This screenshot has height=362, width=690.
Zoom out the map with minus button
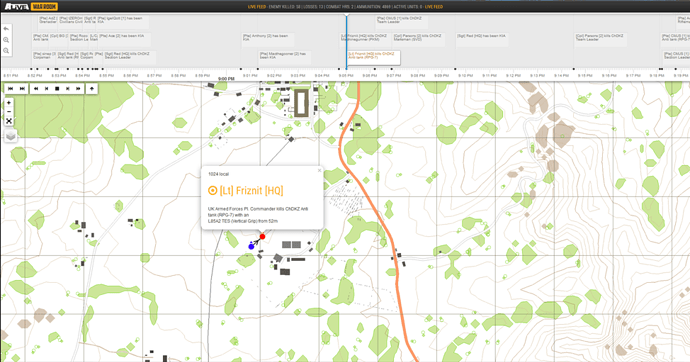pos(9,112)
